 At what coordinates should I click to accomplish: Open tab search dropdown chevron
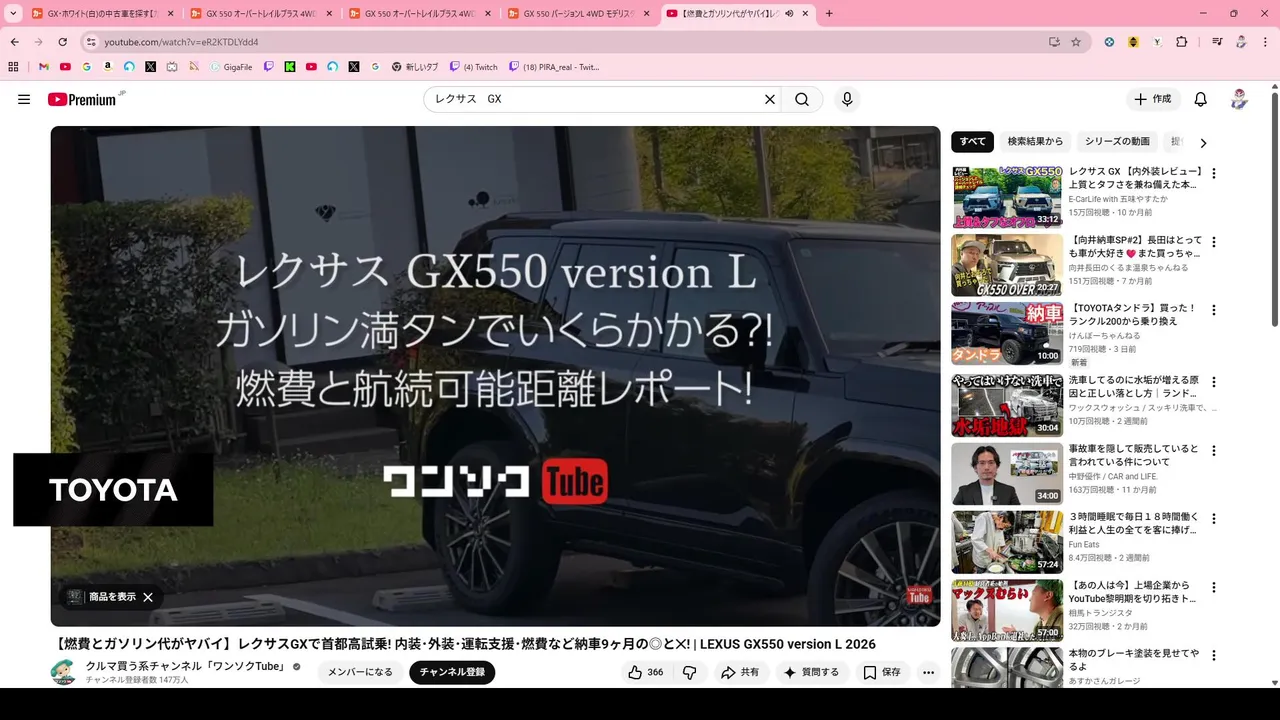coord(14,13)
